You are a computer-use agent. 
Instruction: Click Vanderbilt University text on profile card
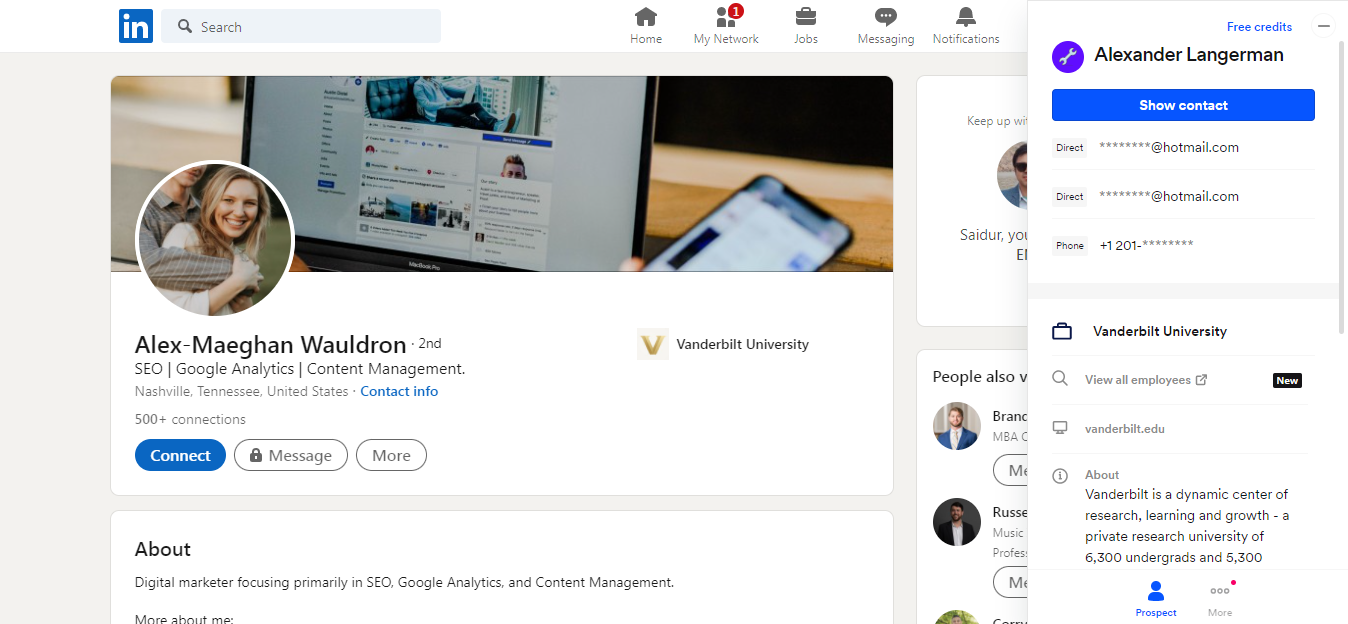[742, 344]
